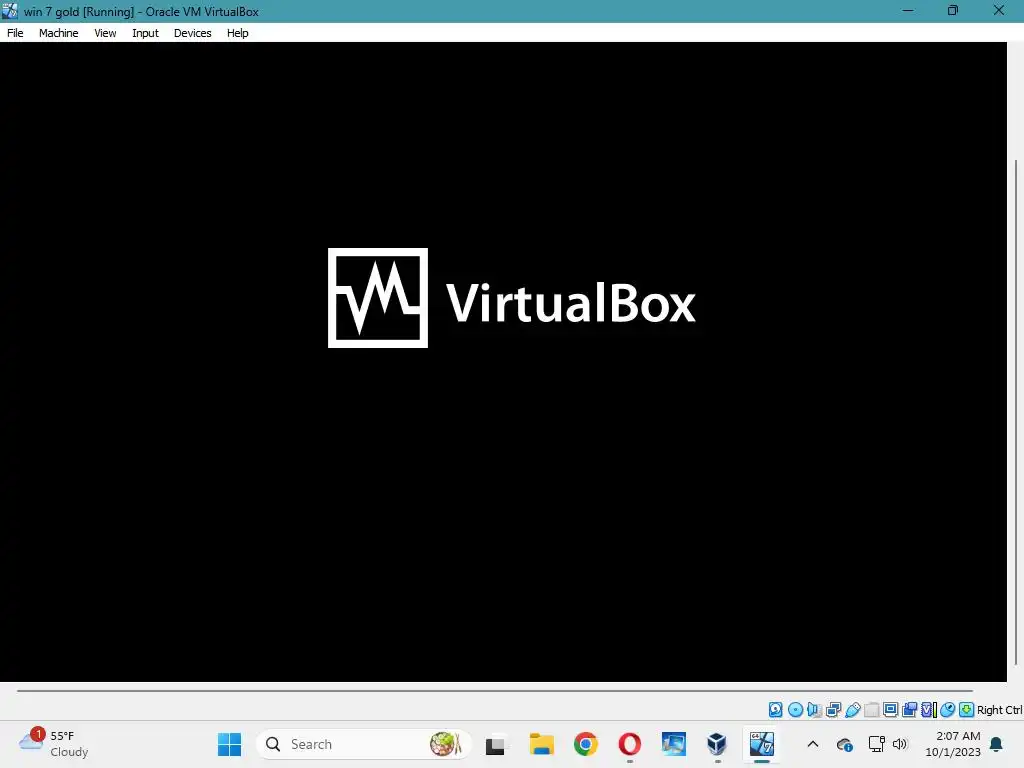Open the Help menu
The width and height of the screenshot is (1024, 768).
click(238, 33)
